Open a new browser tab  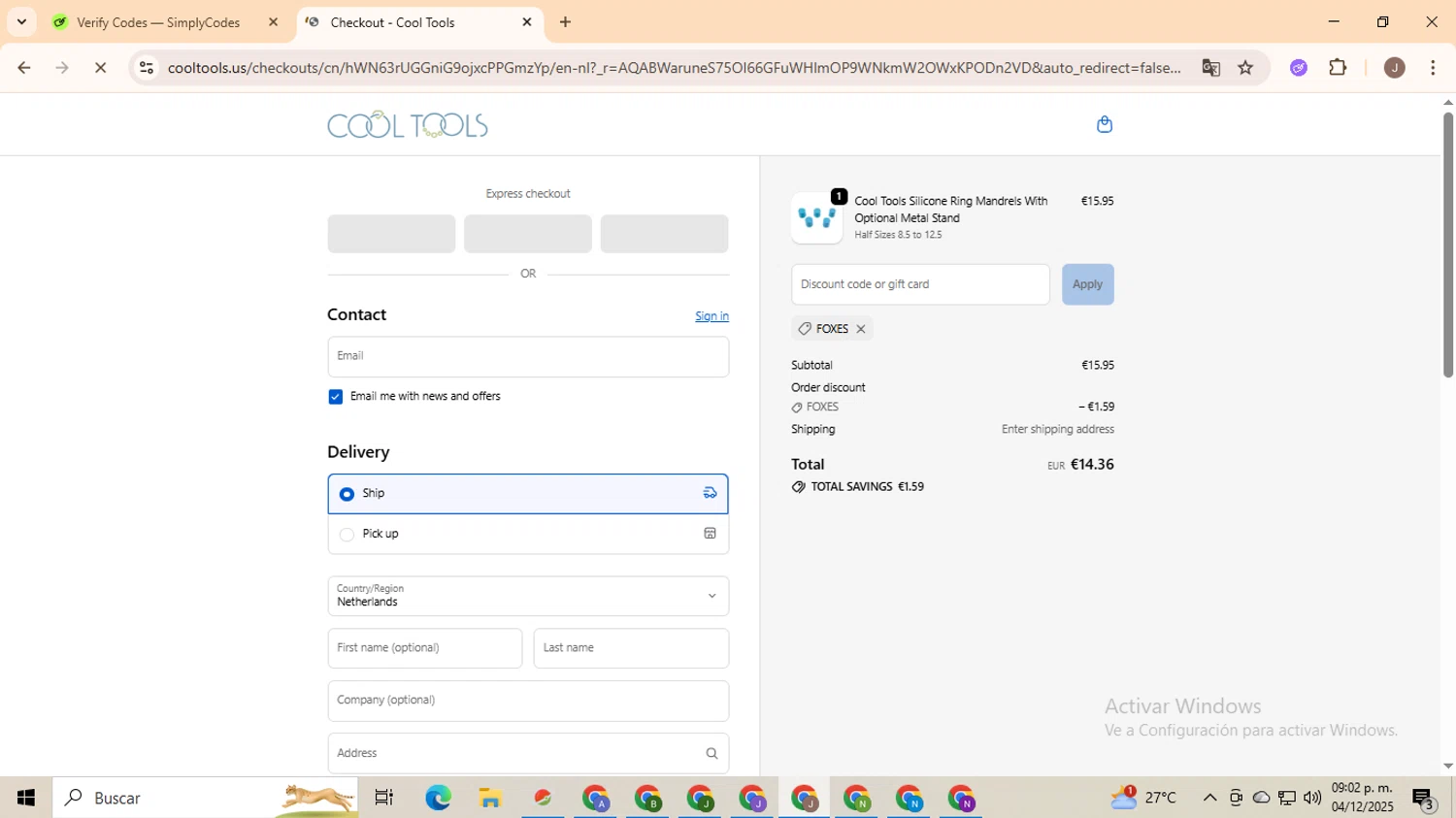coord(566,22)
